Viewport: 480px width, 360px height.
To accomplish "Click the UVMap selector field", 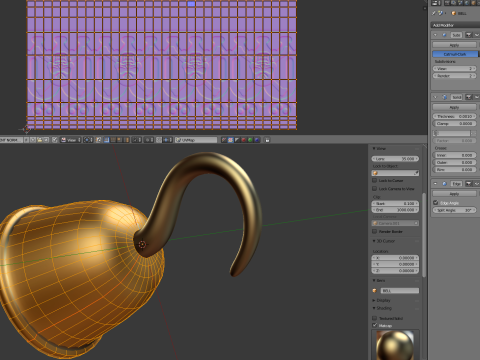I will [x=196, y=140].
